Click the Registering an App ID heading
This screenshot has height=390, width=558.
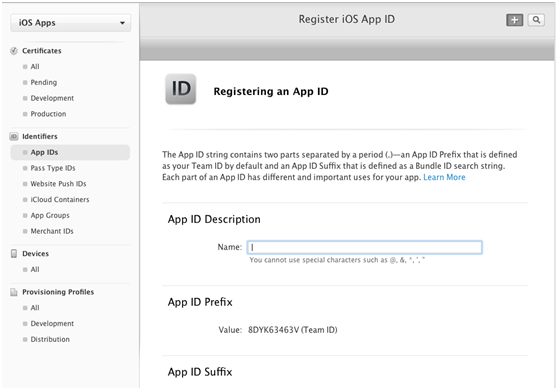(271, 91)
